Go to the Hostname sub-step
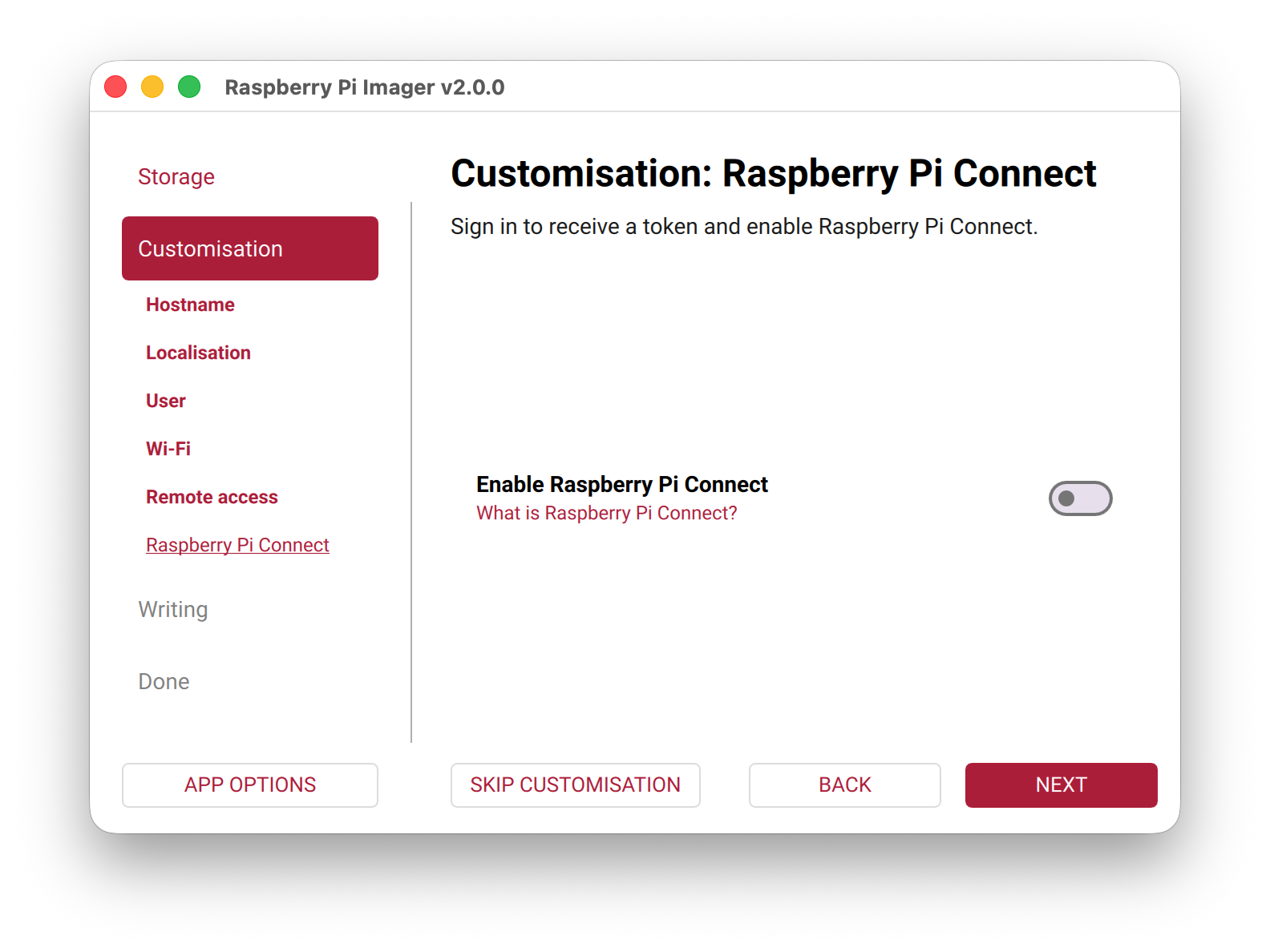 pos(190,305)
